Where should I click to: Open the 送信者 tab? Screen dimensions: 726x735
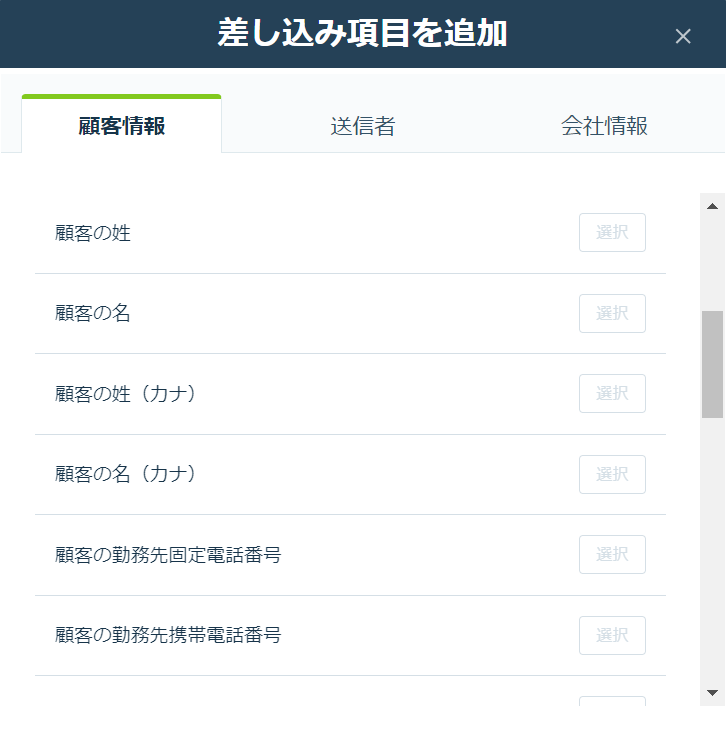coord(363,126)
